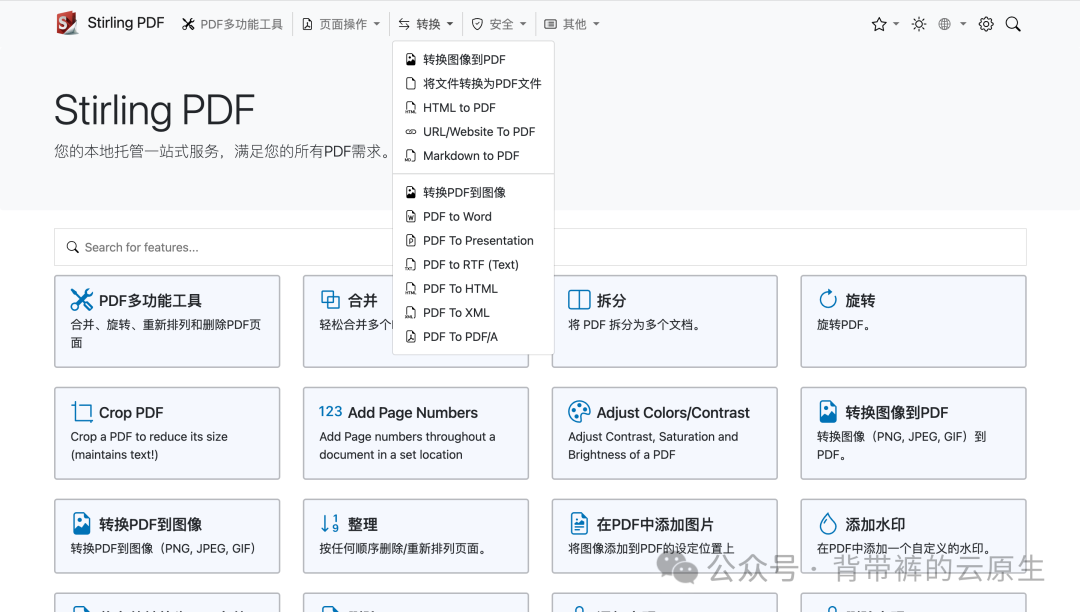Click the Adjust Colors/Contrast palette icon

[579, 412]
